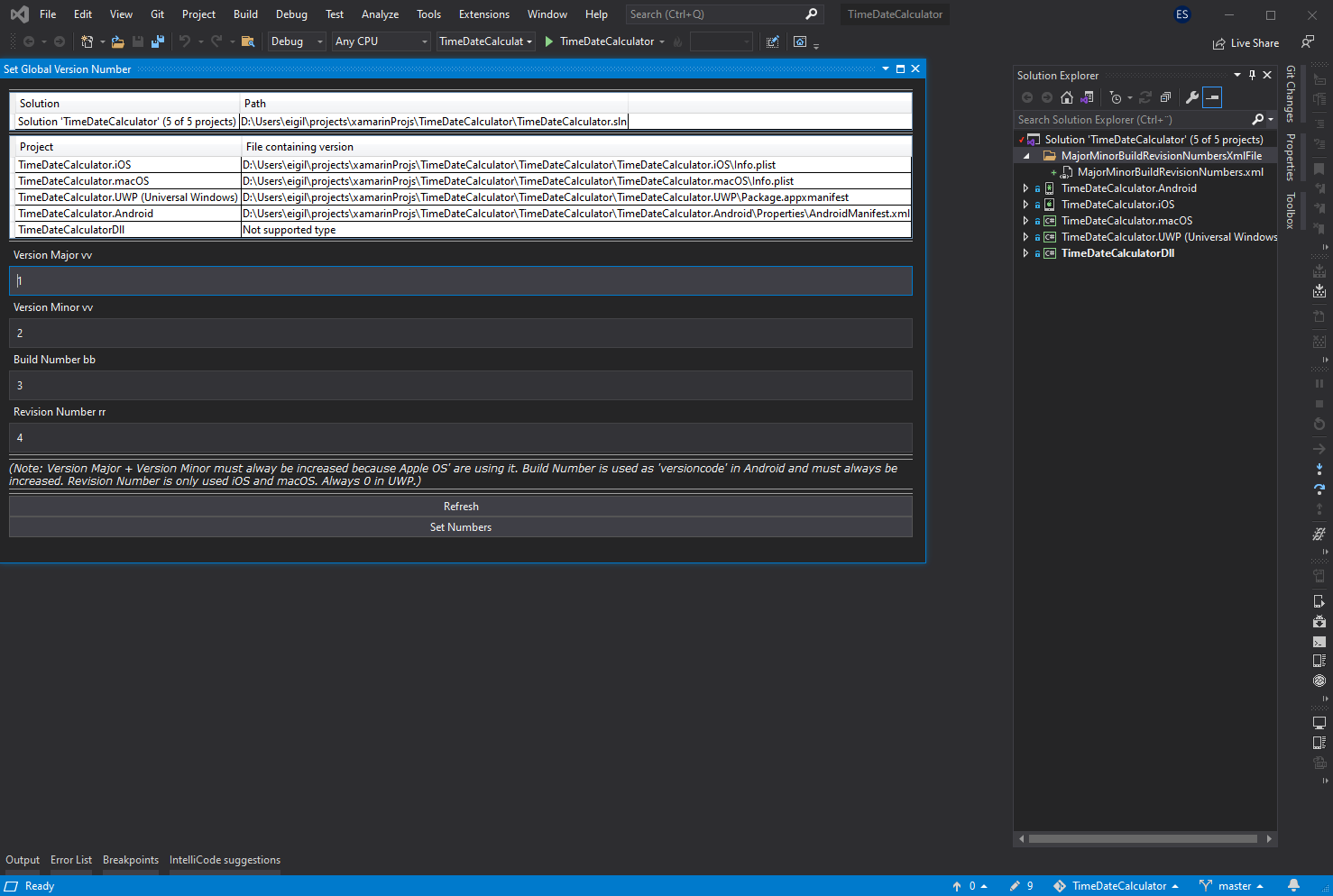
Task: Expand the TimeDateCalculator.Android project node
Action: 1025,188
